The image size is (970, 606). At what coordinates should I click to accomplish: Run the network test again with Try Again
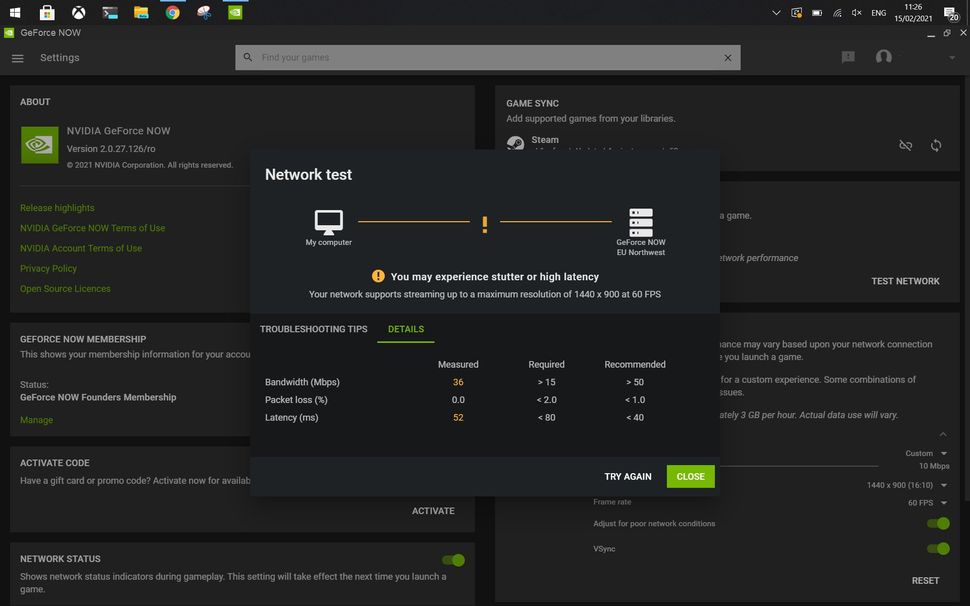point(628,476)
